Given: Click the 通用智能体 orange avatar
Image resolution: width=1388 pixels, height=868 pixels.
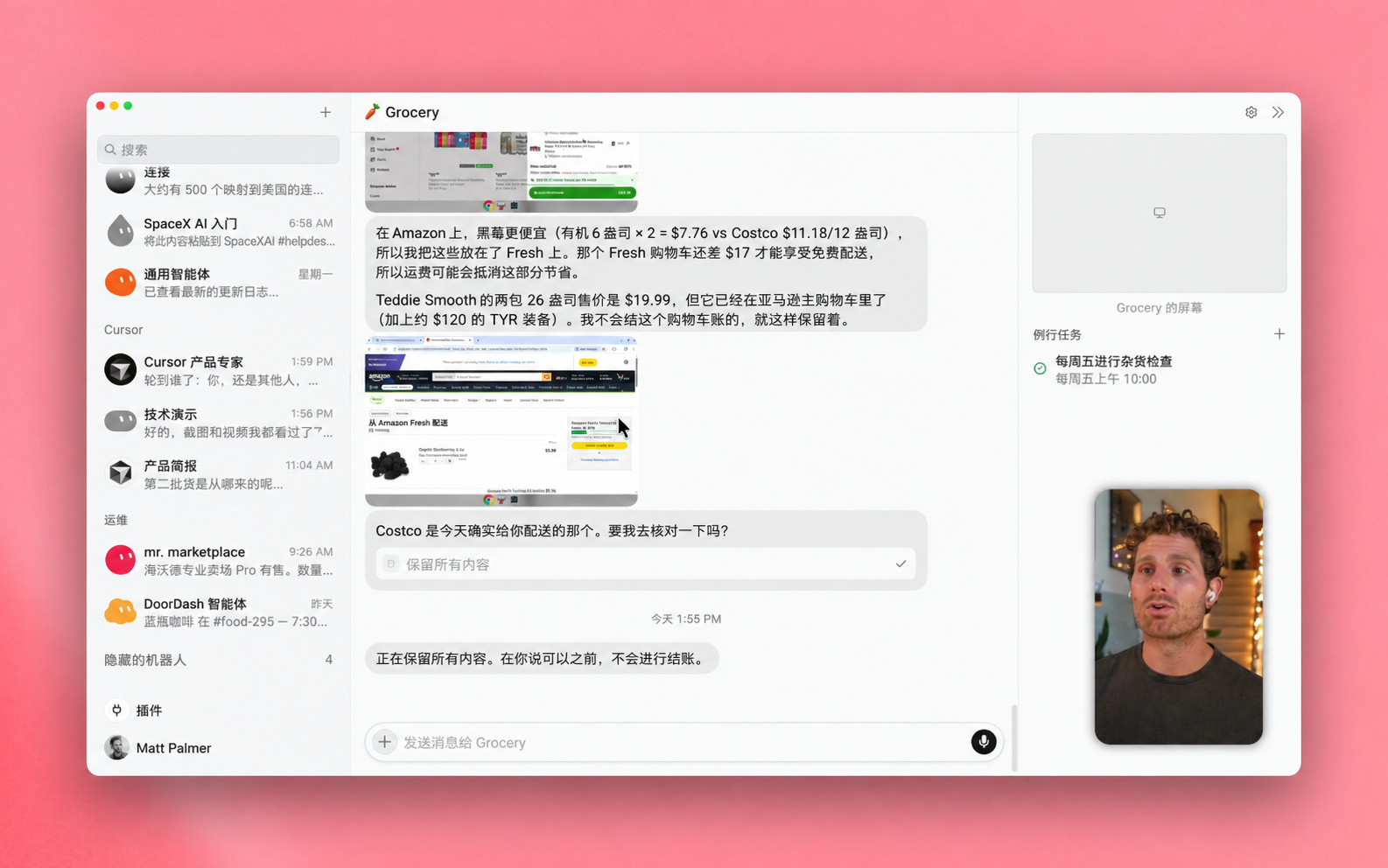Looking at the screenshot, I should click(x=120, y=282).
